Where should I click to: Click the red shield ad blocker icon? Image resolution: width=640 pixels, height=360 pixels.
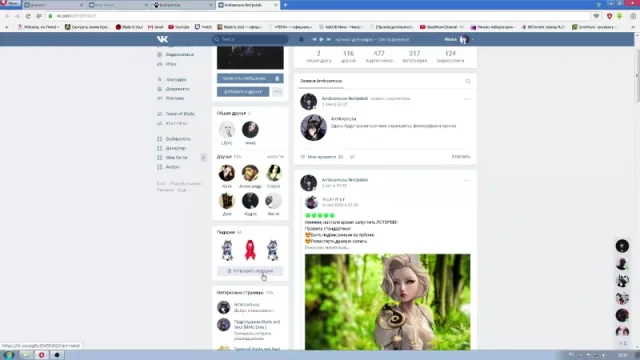tap(609, 16)
